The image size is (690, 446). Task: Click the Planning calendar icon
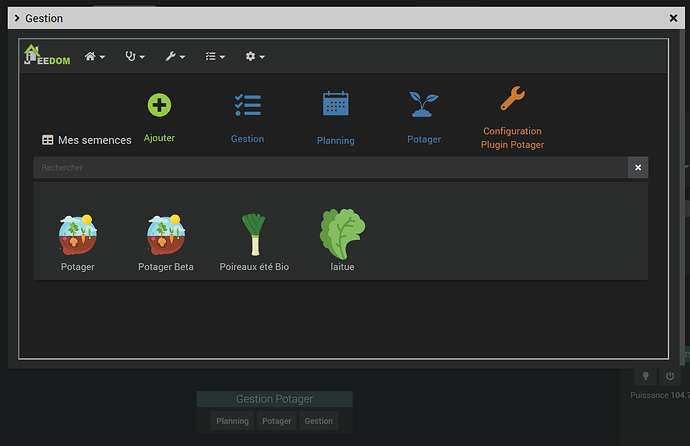[336, 103]
